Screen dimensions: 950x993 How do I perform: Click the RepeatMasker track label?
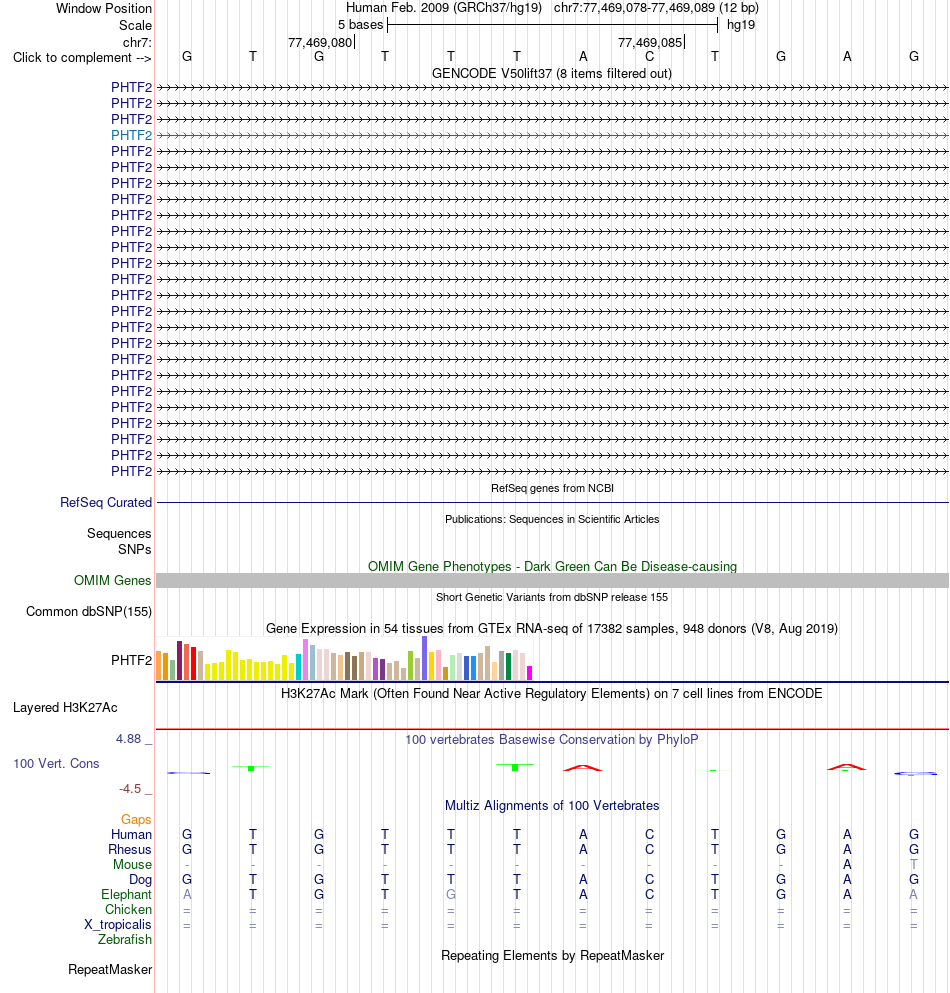(x=110, y=970)
